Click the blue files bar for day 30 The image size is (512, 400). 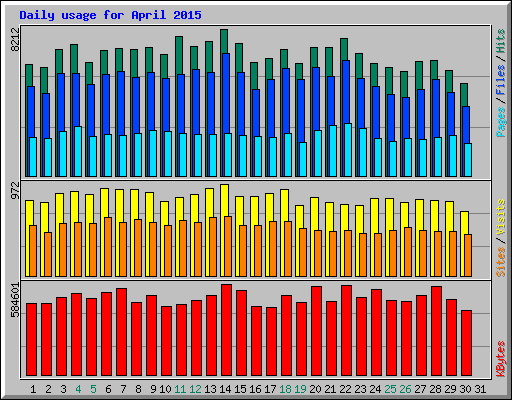point(466,125)
